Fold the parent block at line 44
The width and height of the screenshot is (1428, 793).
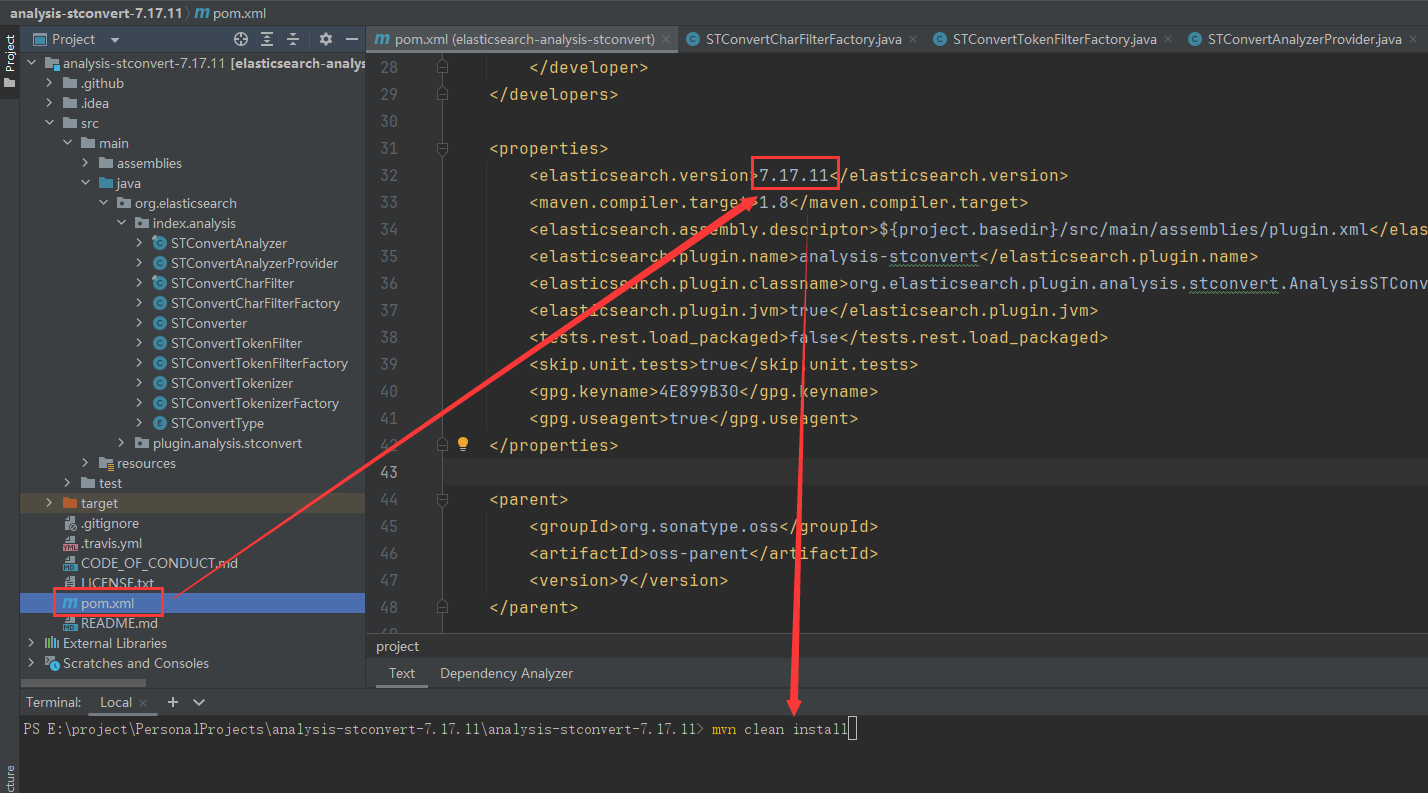(442, 499)
